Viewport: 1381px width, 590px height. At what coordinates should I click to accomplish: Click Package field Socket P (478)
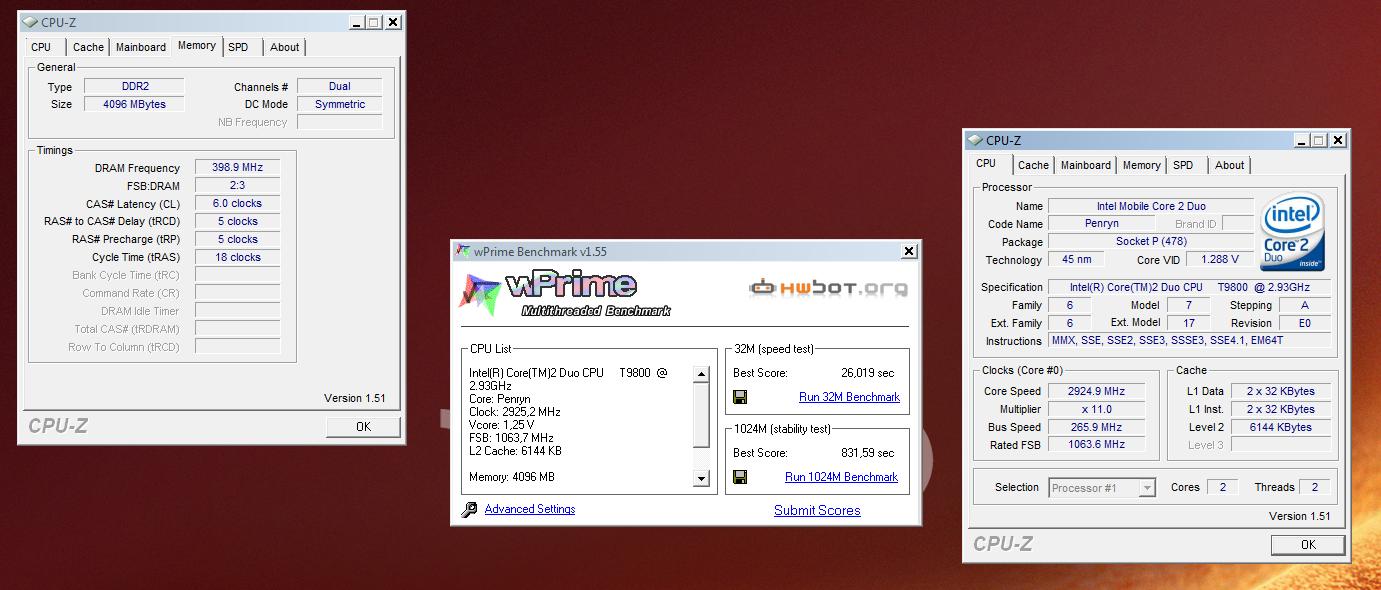pos(1150,242)
